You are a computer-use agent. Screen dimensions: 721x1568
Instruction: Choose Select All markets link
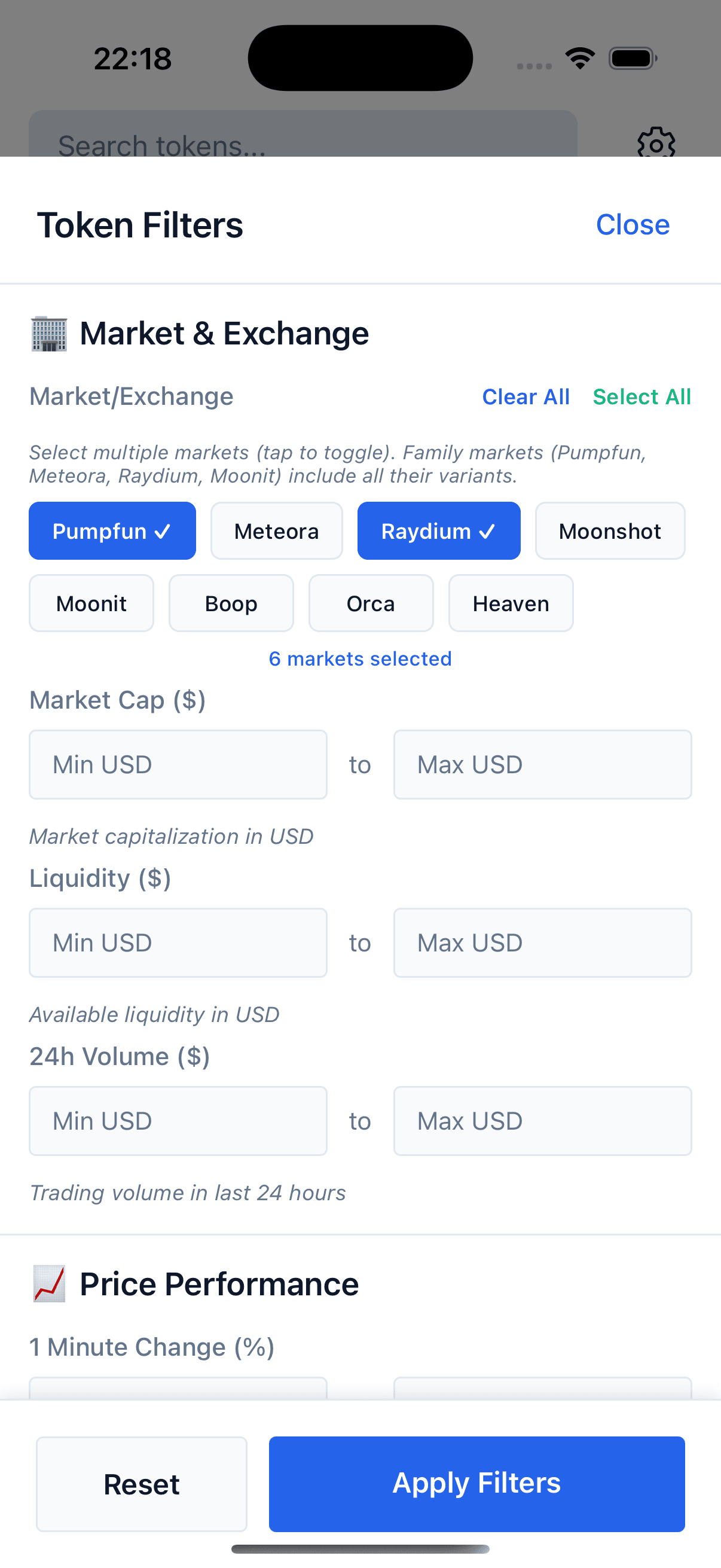coord(642,397)
